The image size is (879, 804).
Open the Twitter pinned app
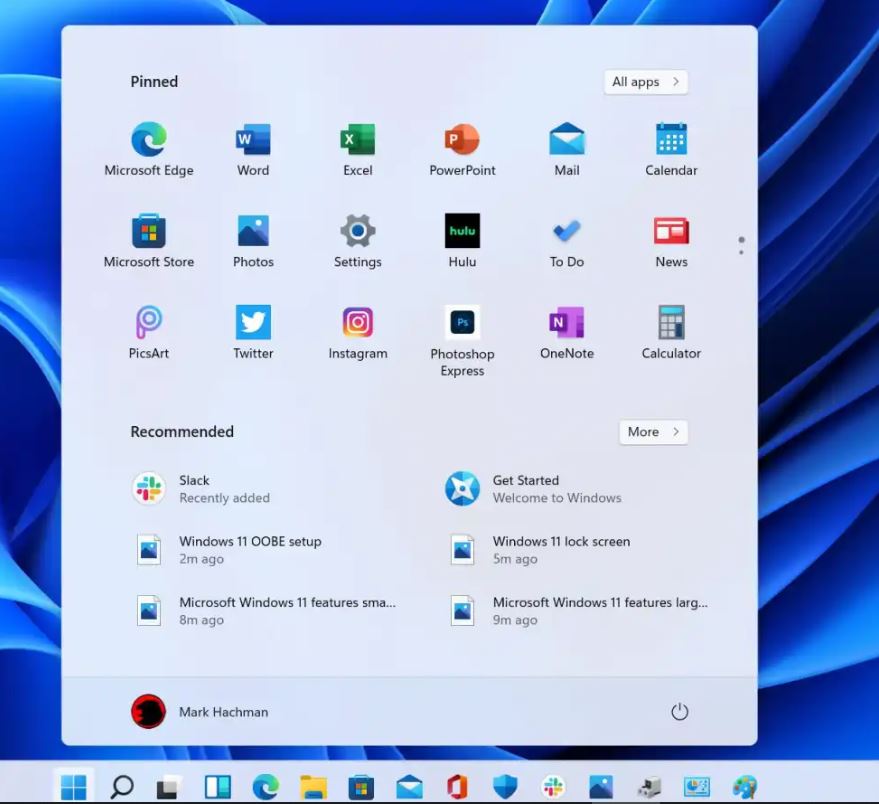[253, 332]
